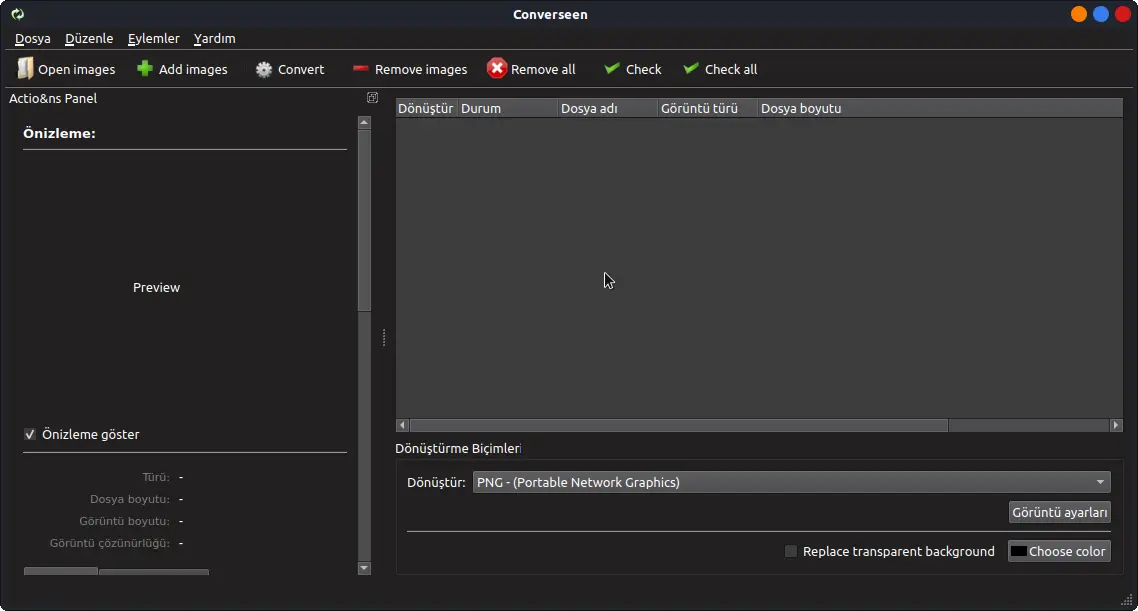
Task: Click the blue maximize window button
Action: click(x=1101, y=14)
